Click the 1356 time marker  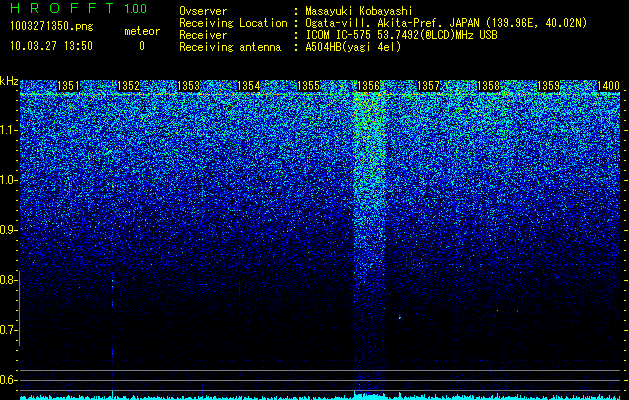coord(368,86)
